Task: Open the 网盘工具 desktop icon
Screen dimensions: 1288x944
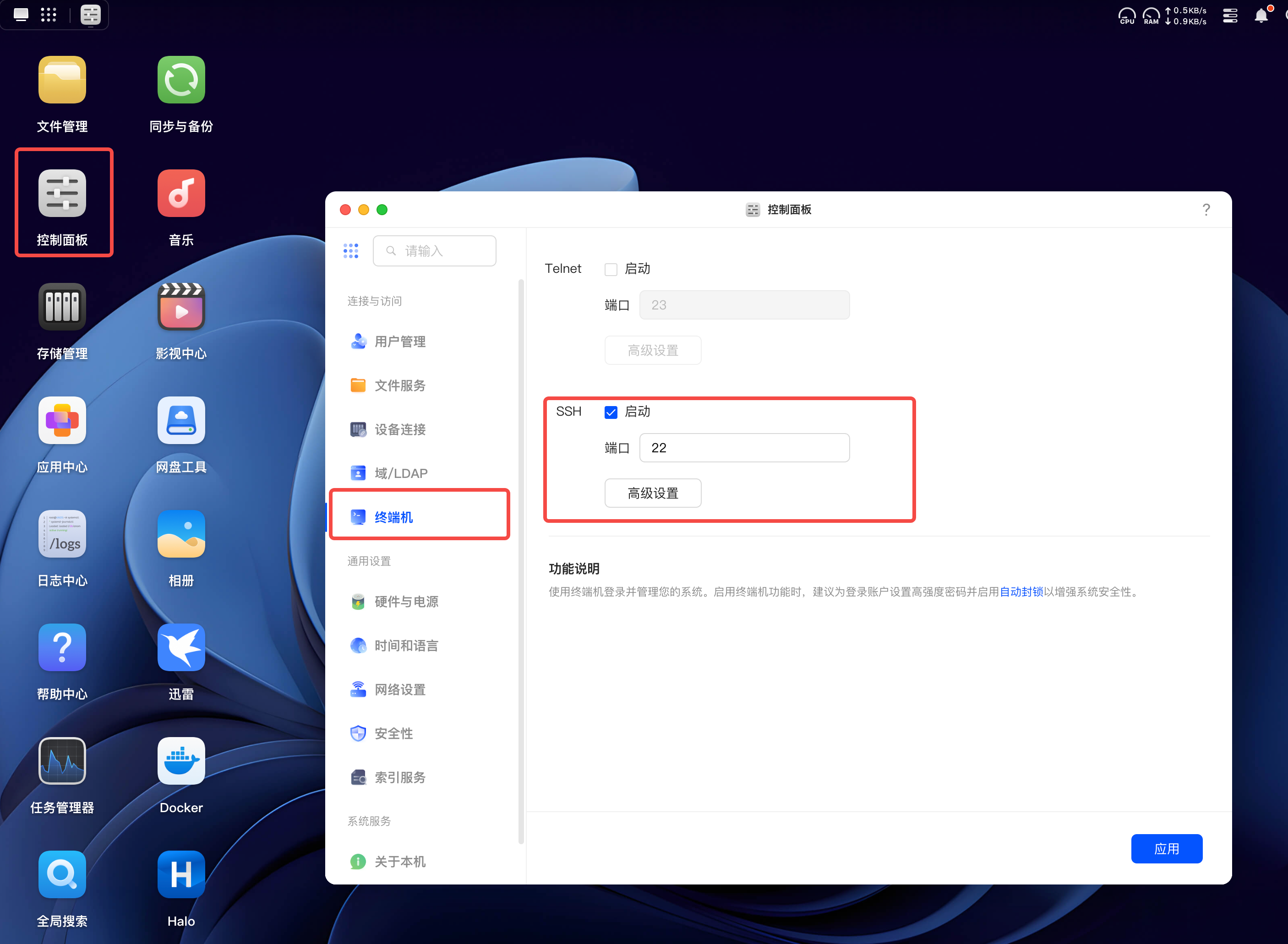Action: [x=181, y=421]
